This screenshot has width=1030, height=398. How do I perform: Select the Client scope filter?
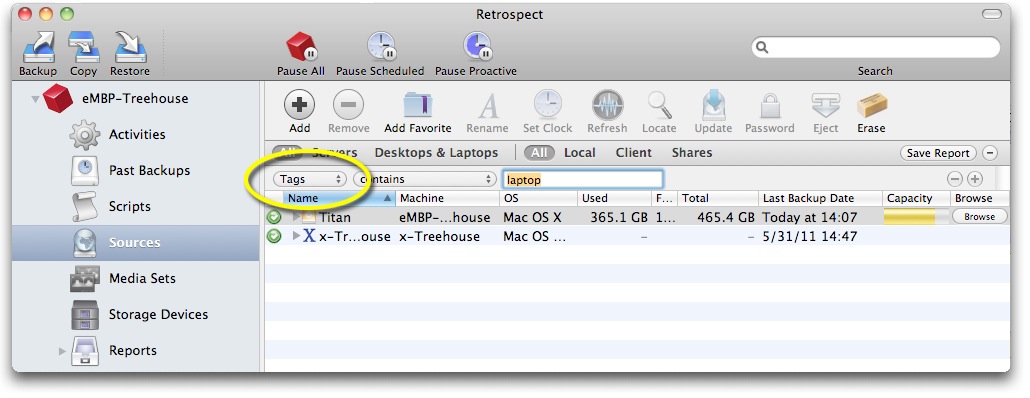633,153
